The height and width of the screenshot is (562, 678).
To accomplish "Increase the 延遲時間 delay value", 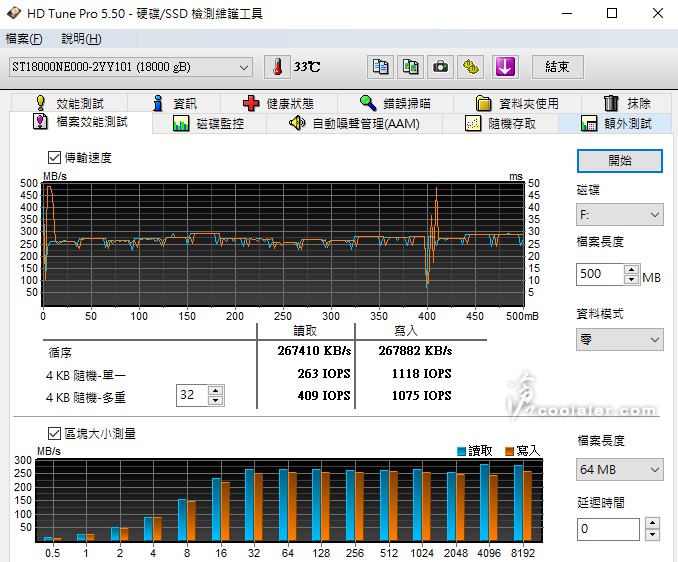I will point(652,524).
